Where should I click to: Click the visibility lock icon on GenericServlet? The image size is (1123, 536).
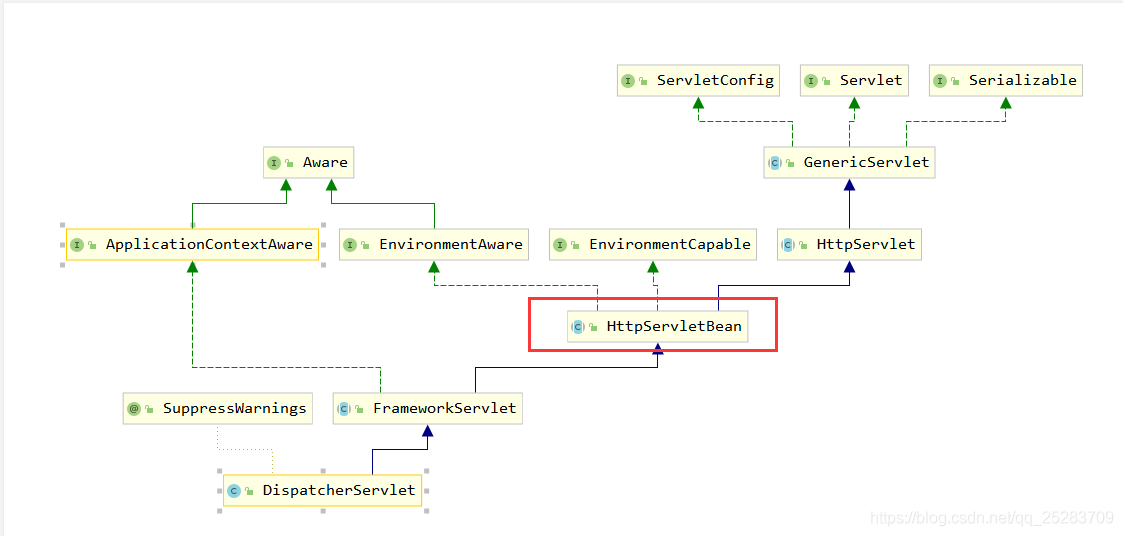[x=791, y=164]
